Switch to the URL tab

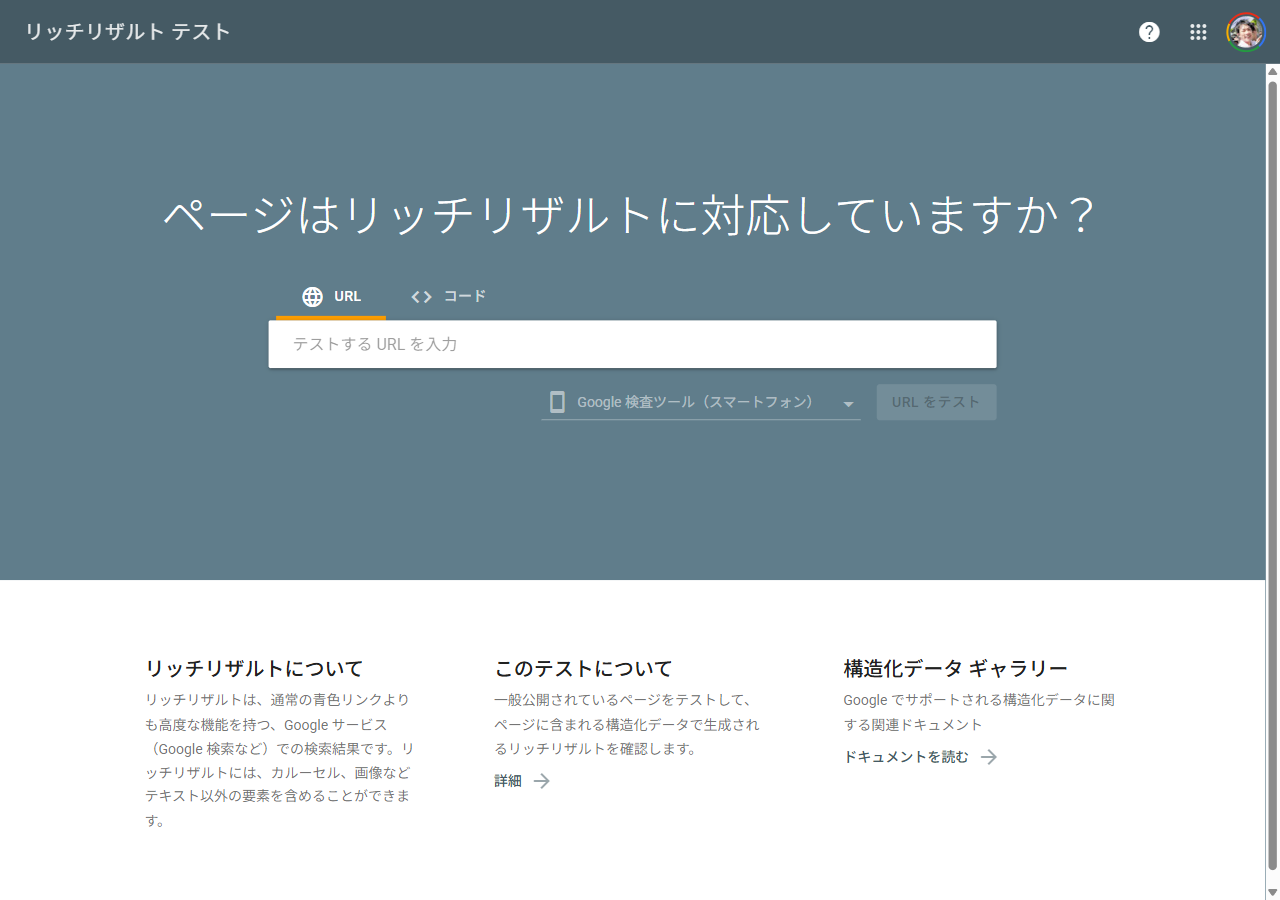pyautogui.click(x=331, y=297)
